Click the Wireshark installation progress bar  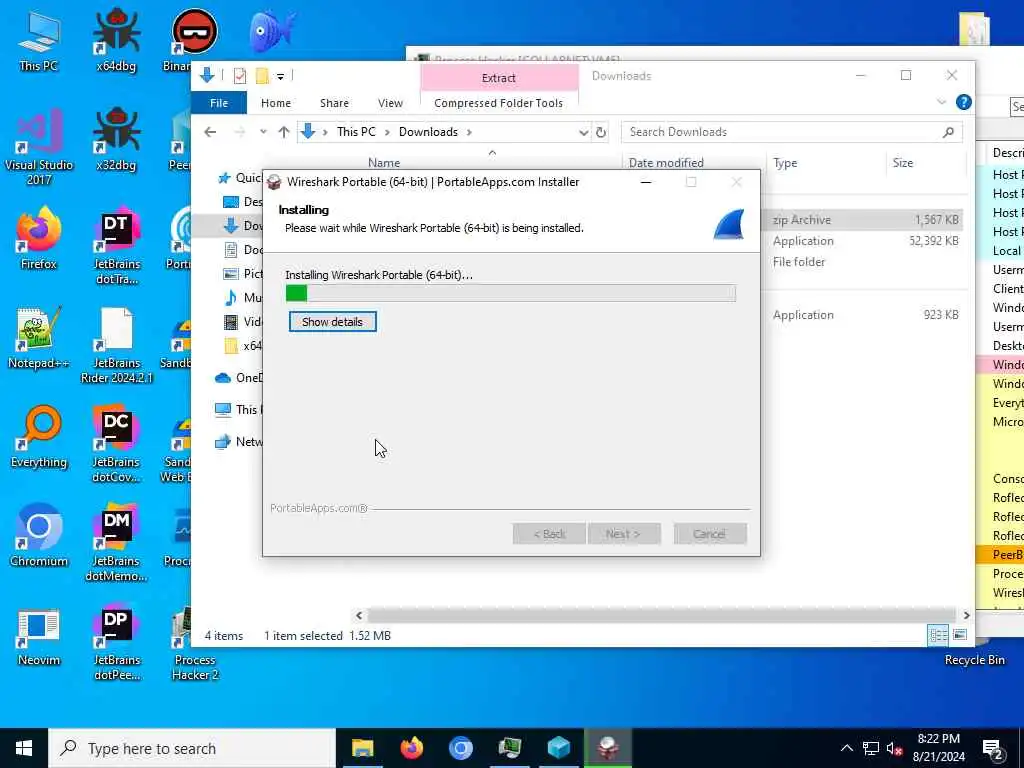click(511, 293)
